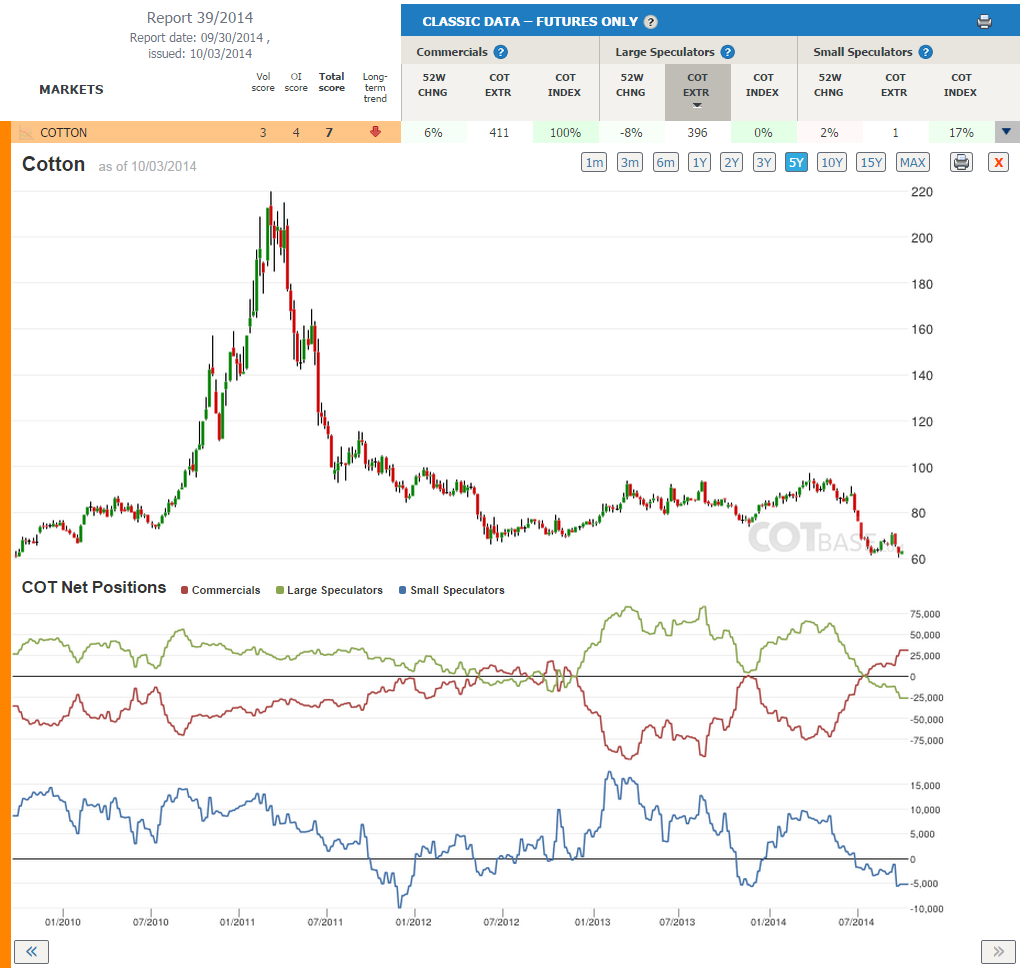
Task: Toggle Small Speculators series in legend
Action: 452,590
